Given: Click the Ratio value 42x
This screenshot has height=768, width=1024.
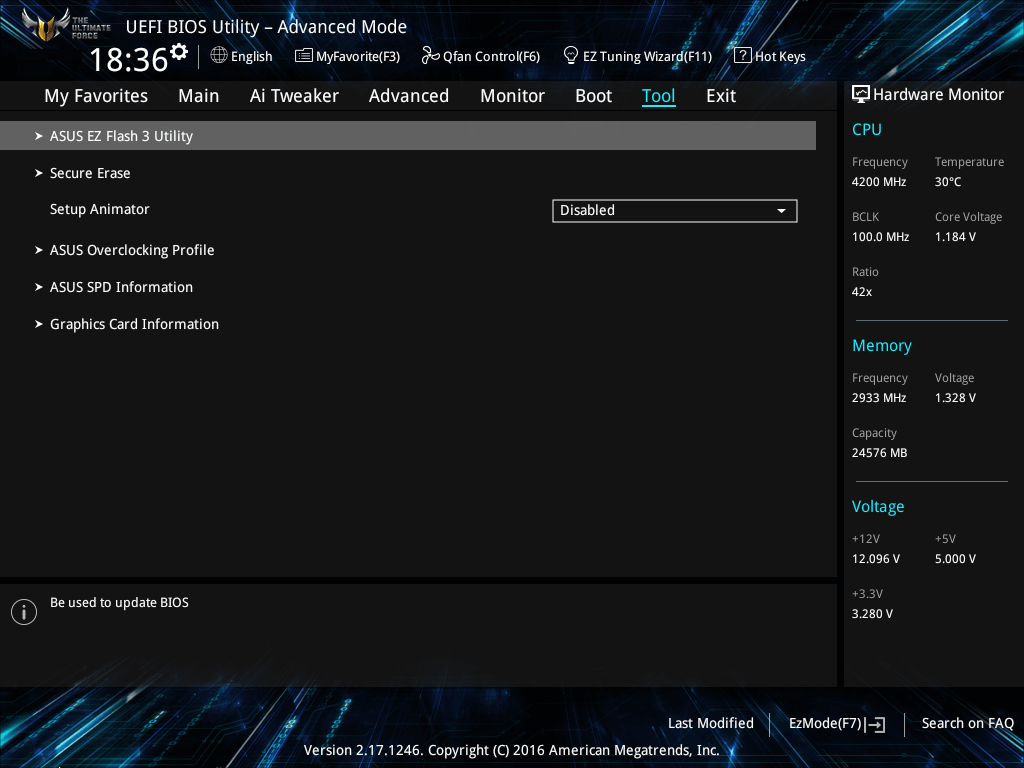Looking at the screenshot, I should [x=861, y=292].
